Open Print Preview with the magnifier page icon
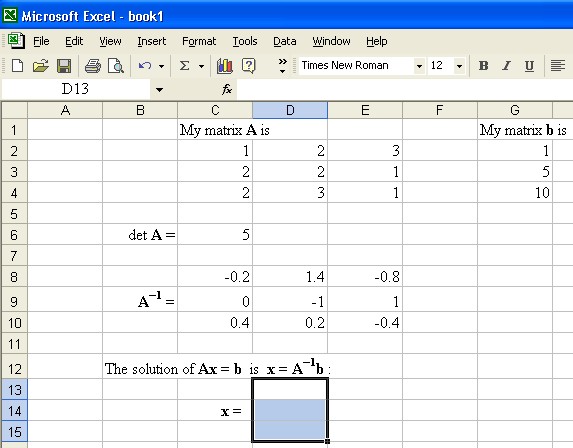Screen dimensions: 573x448 116,66
